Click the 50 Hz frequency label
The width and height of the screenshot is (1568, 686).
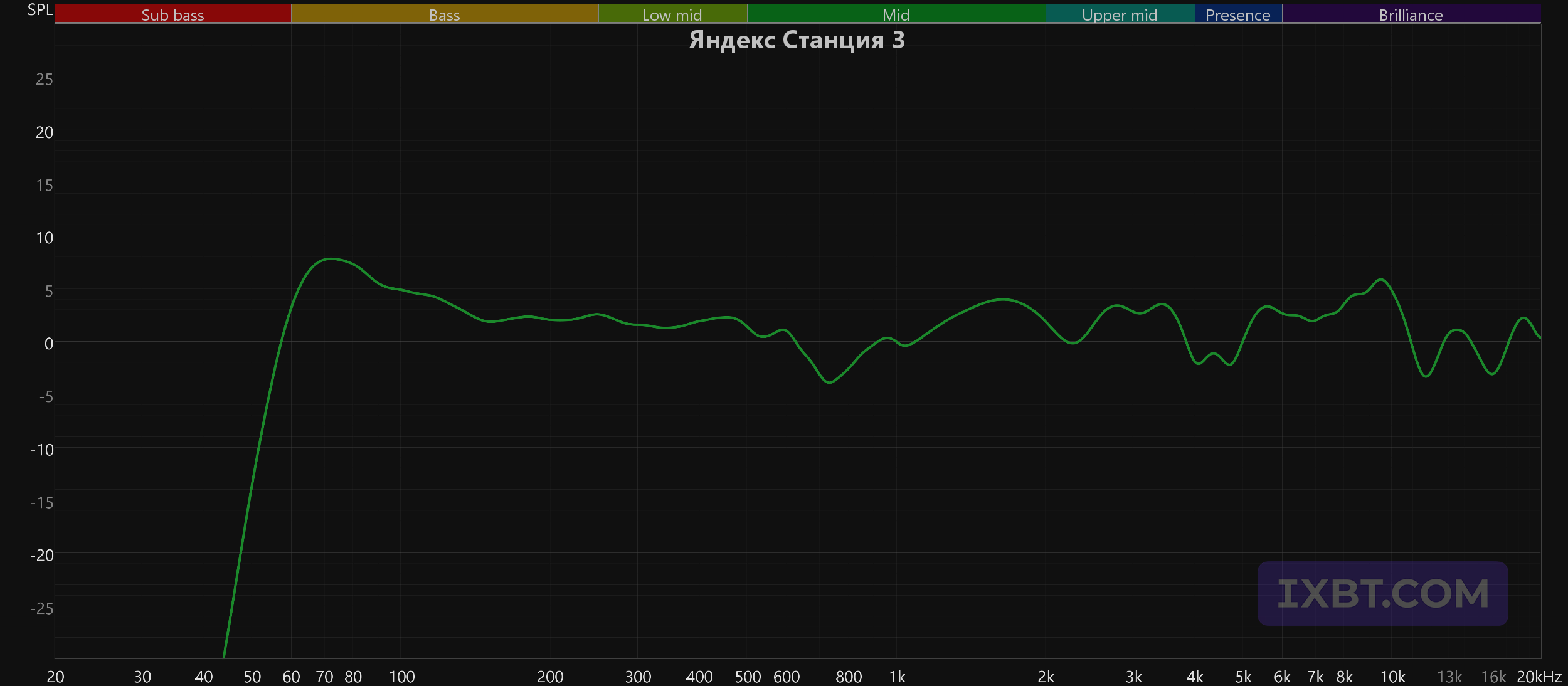(252, 677)
